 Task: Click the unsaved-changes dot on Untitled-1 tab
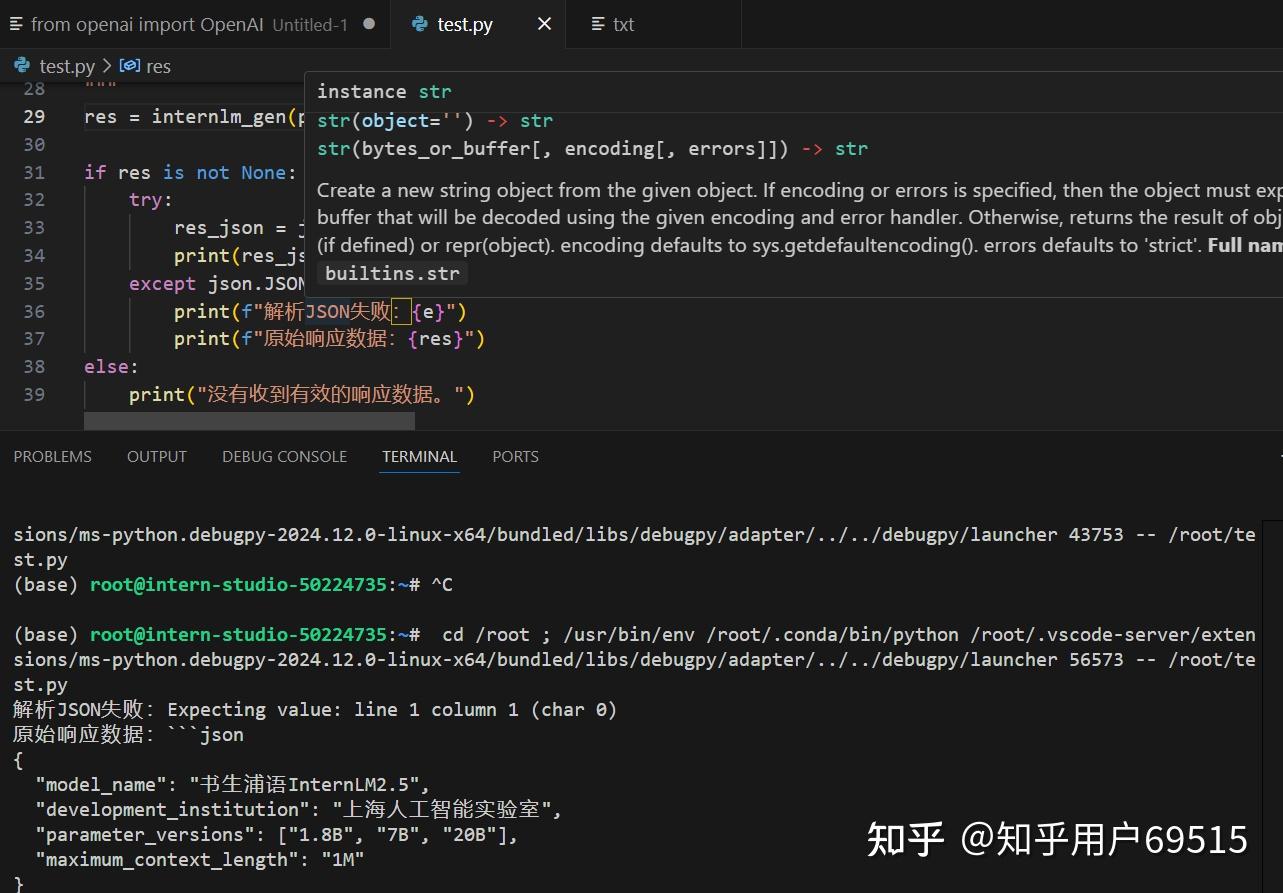[x=367, y=23]
